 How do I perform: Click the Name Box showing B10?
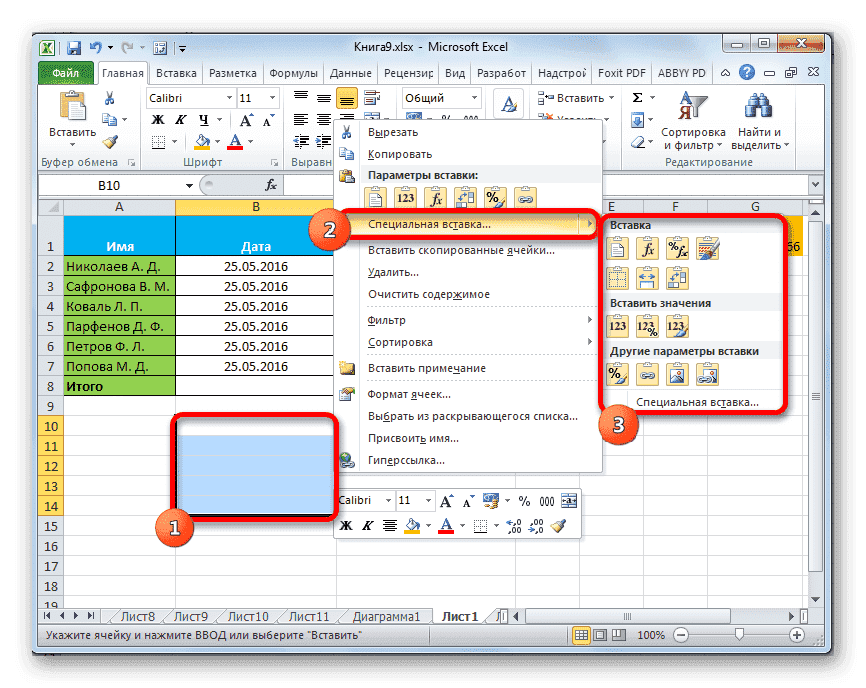click(x=110, y=185)
